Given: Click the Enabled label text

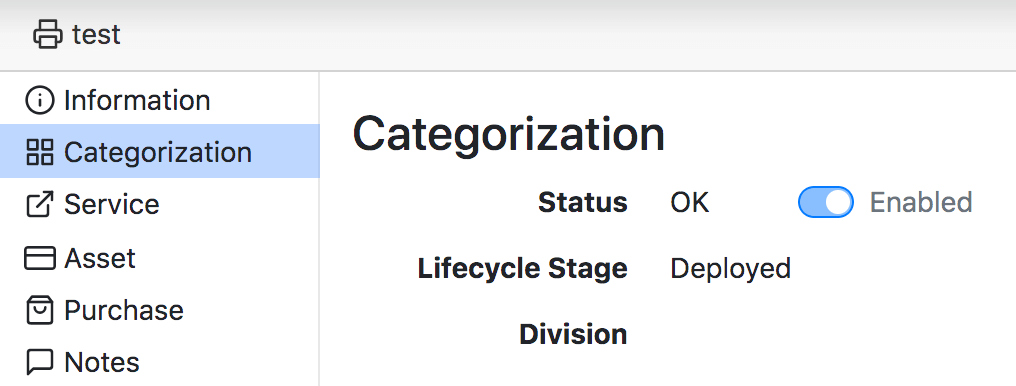Looking at the screenshot, I should [921, 203].
